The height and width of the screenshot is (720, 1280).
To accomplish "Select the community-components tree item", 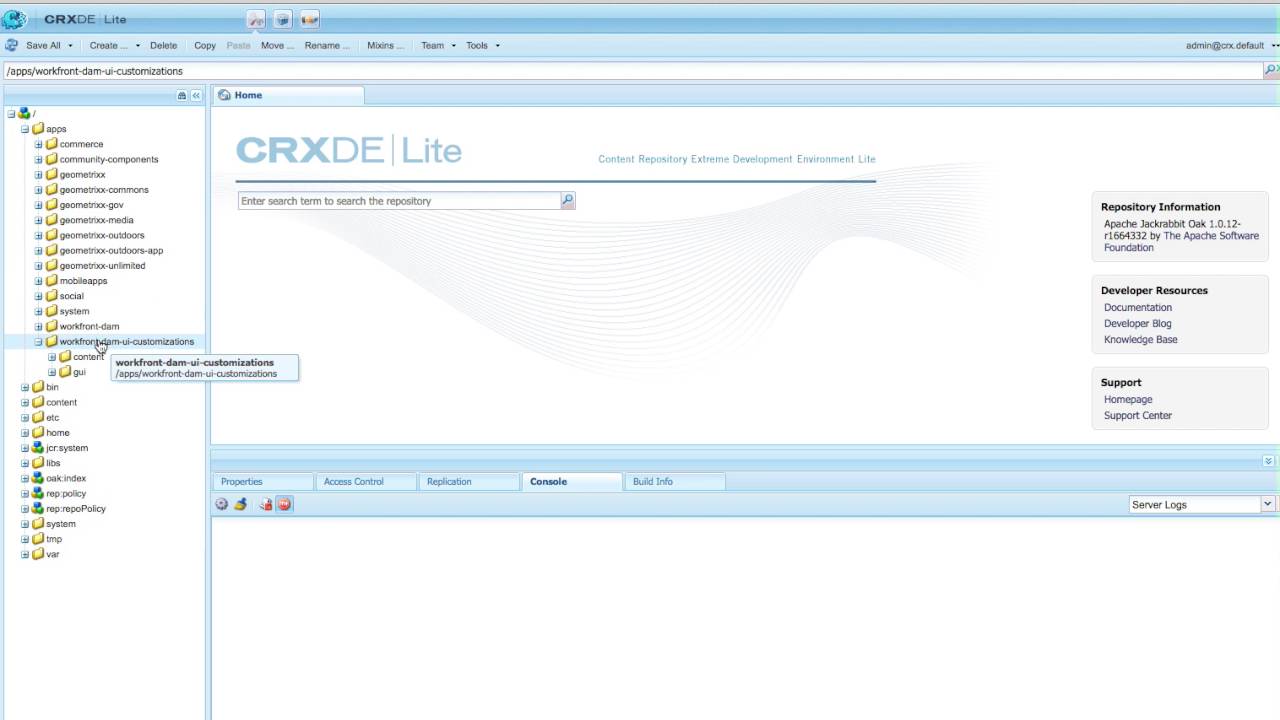I will (108, 159).
